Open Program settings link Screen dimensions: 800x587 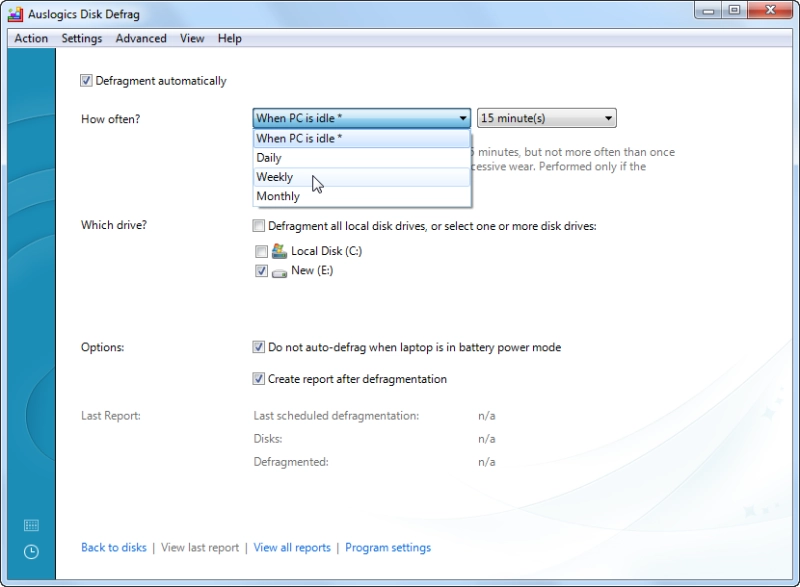pos(388,548)
